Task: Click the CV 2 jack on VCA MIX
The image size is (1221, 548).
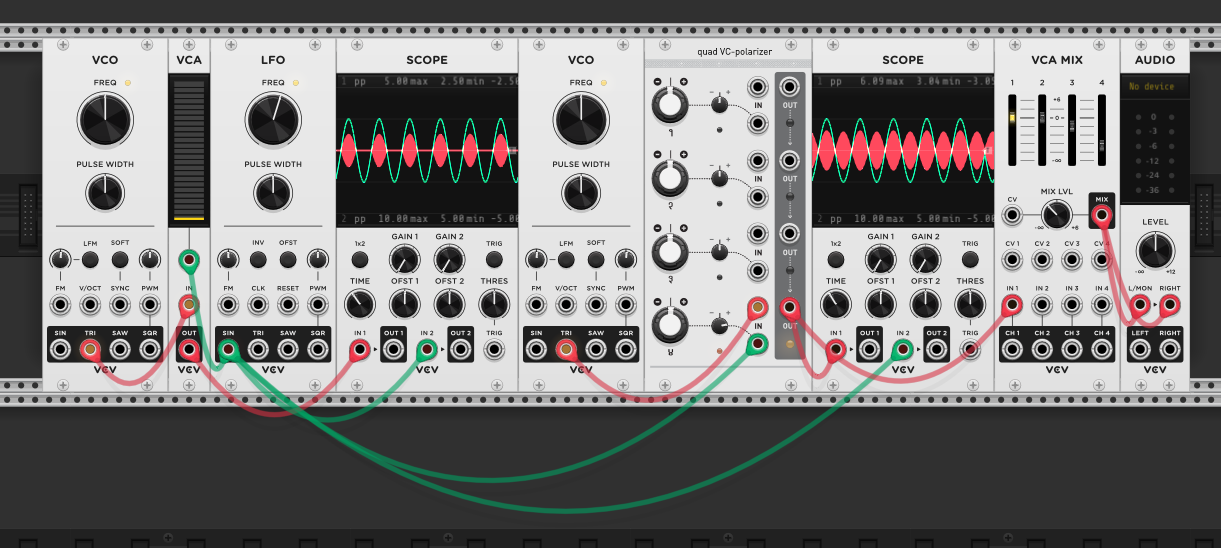Action: pyautogui.click(x=1042, y=260)
